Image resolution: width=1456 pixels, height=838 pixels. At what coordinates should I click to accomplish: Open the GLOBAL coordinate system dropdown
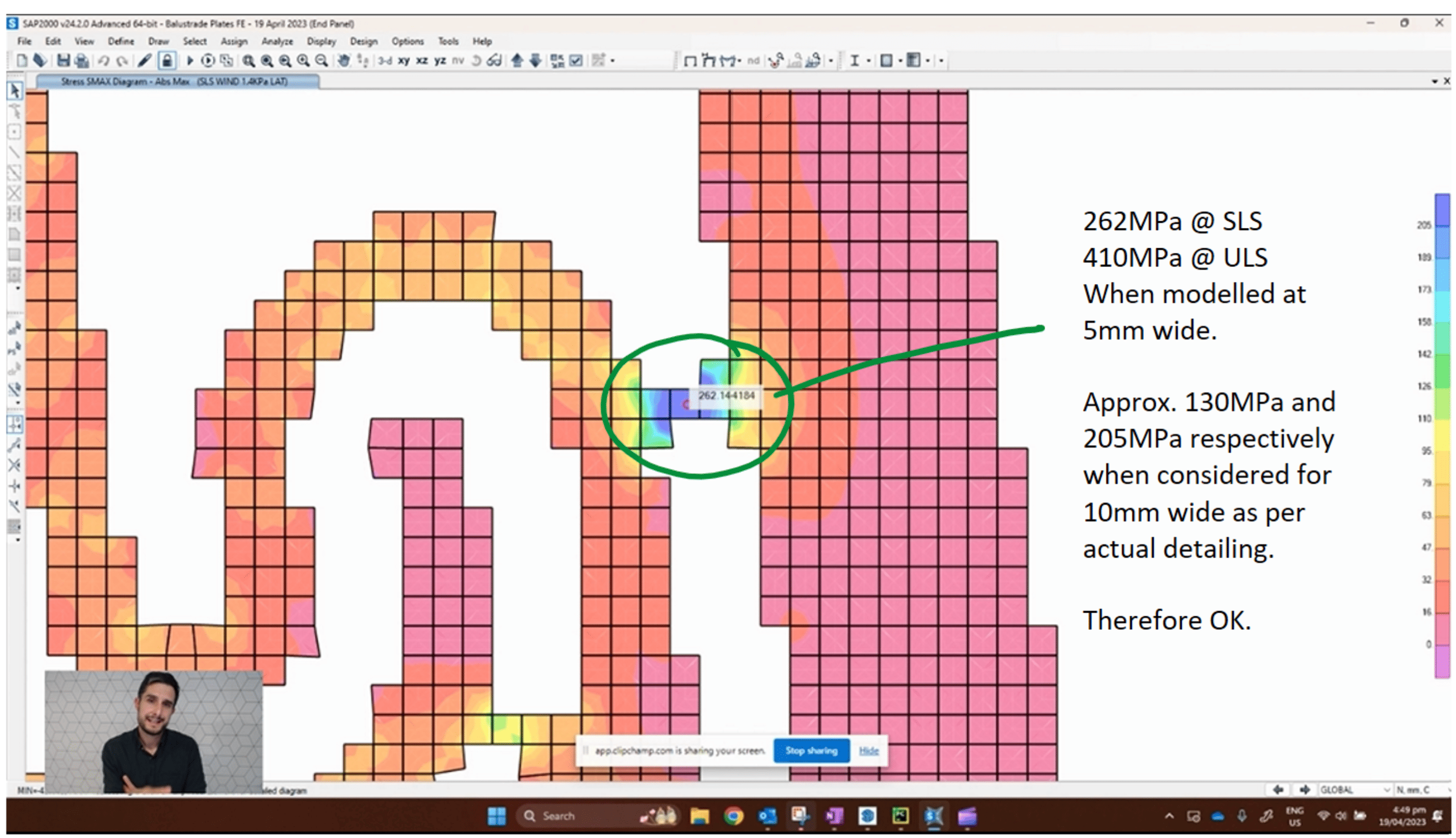pyautogui.click(x=1354, y=790)
